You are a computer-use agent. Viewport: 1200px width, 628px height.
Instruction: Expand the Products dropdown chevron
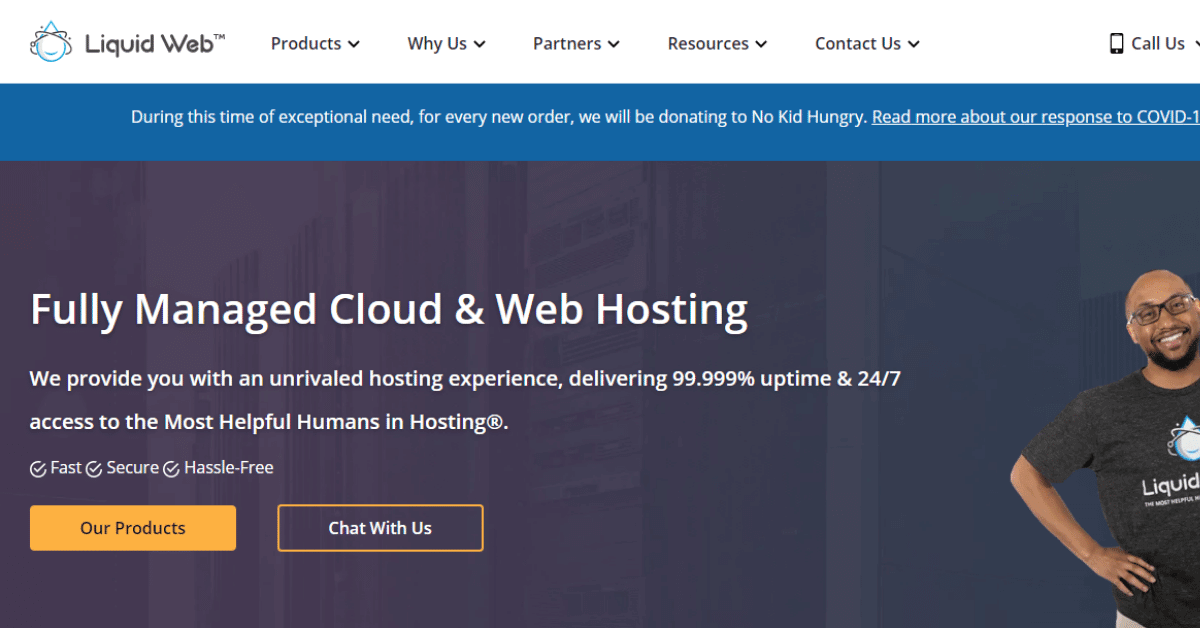click(354, 44)
